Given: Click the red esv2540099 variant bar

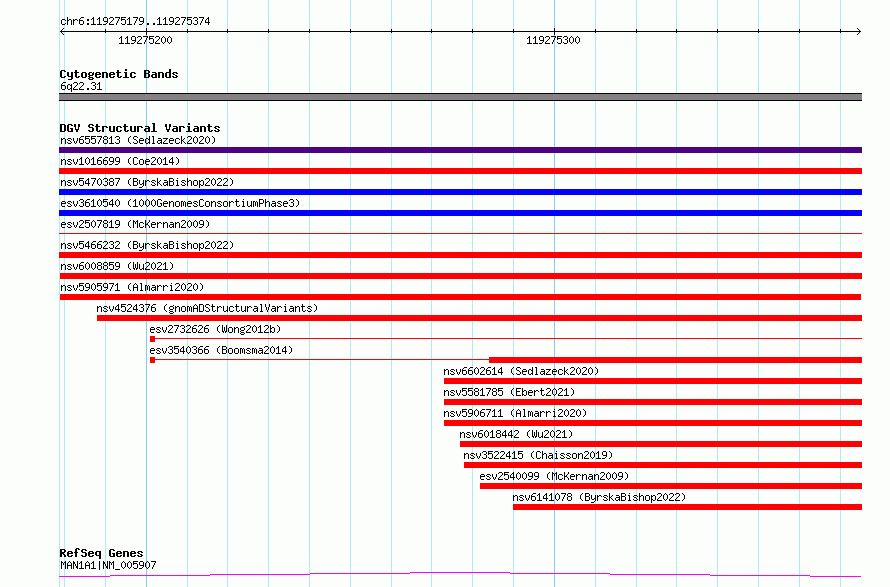Looking at the screenshot, I should pos(671,486).
